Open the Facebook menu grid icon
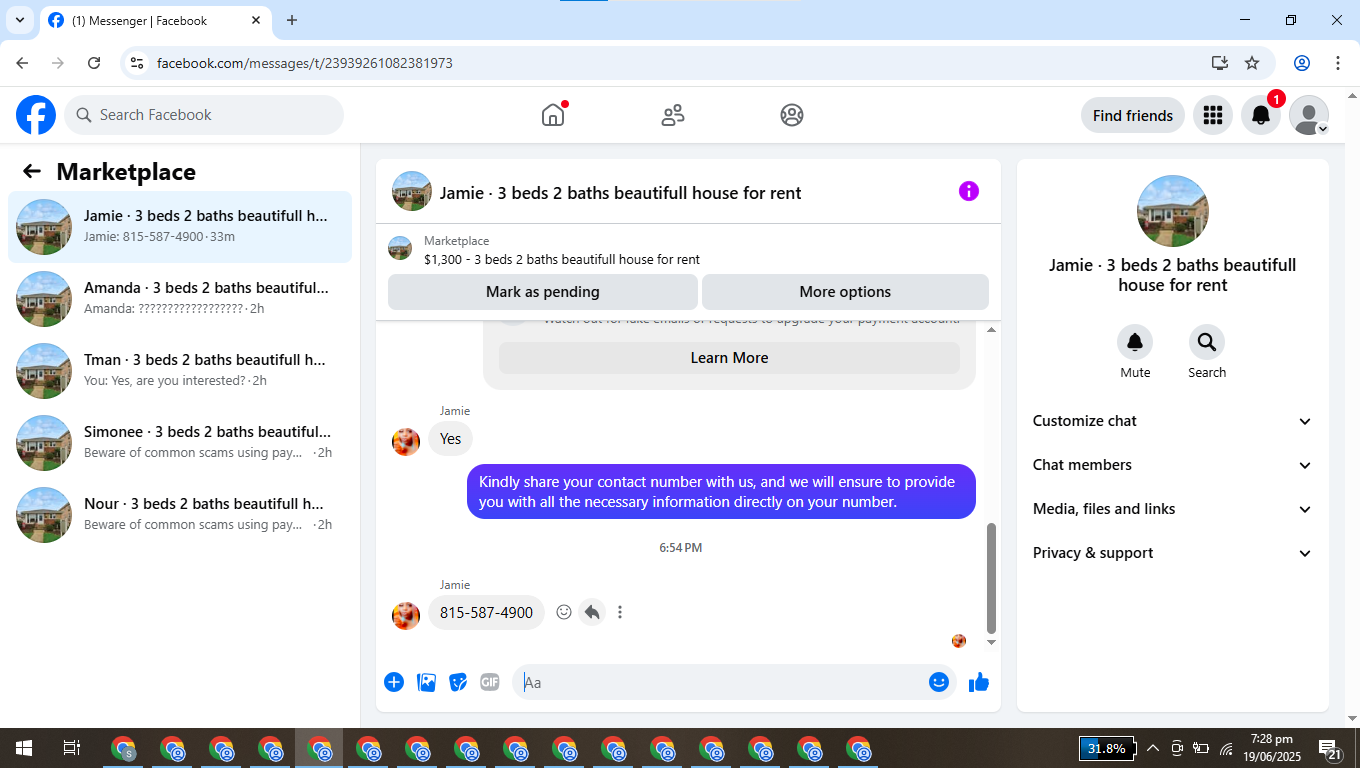Screen dimensions: 1360x768 click(x=1213, y=115)
